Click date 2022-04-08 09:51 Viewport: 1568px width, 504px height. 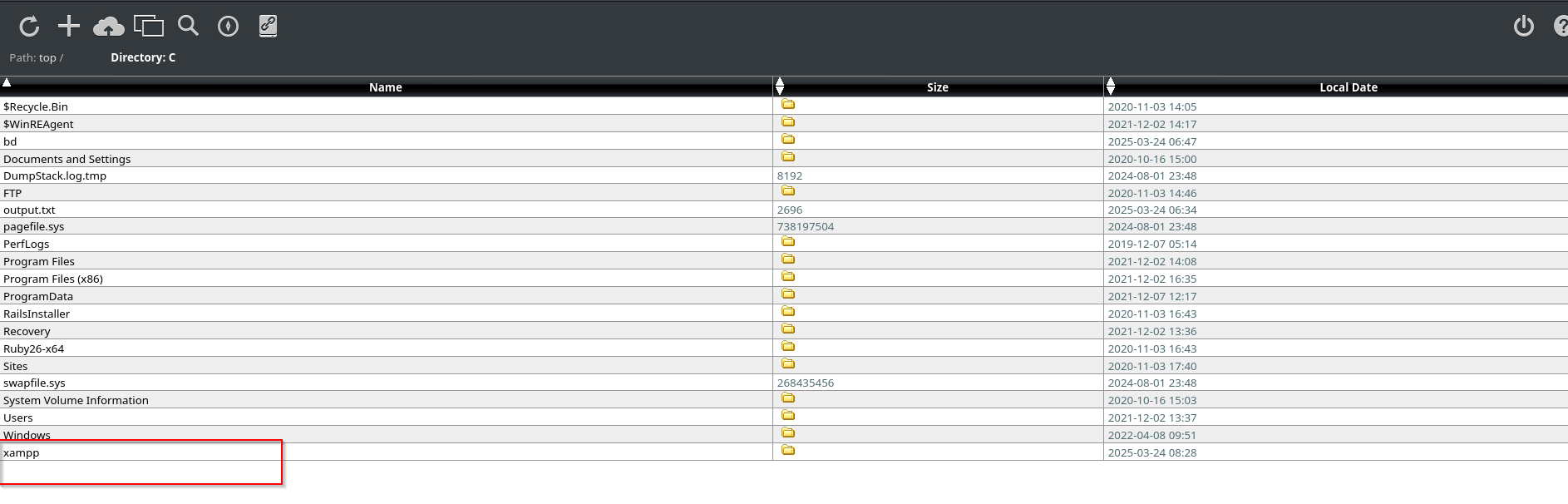1152,436
